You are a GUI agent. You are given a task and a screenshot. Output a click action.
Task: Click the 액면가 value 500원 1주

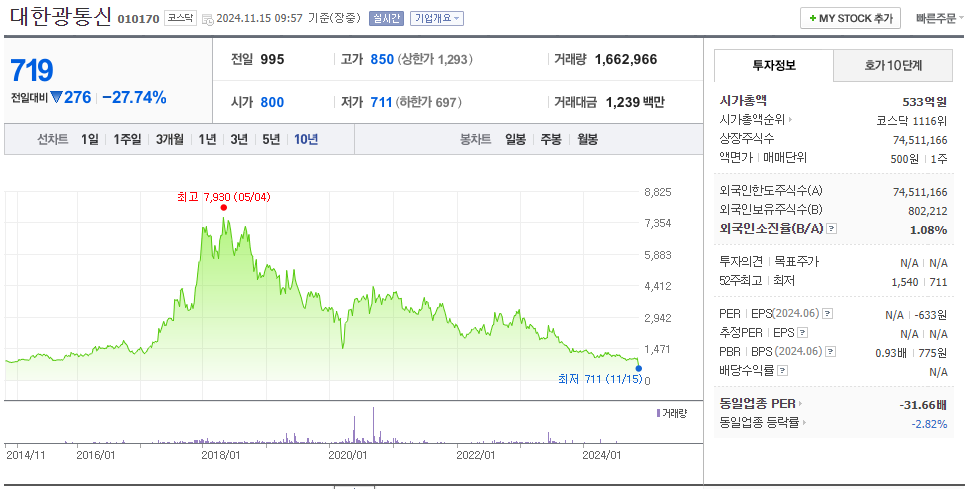click(919, 159)
